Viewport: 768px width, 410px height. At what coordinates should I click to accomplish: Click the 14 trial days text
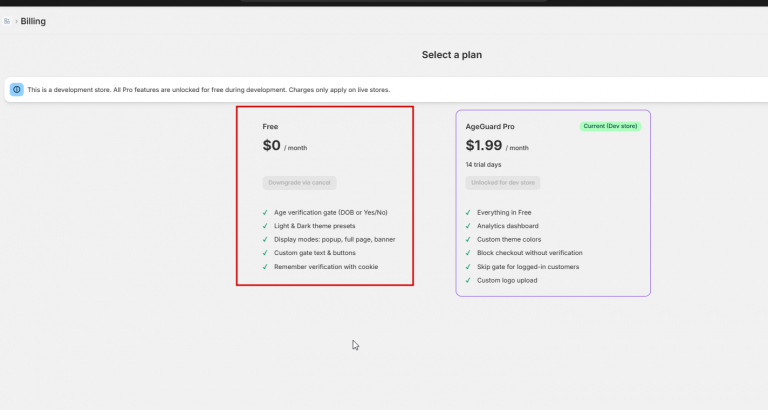pyautogui.click(x=483, y=165)
